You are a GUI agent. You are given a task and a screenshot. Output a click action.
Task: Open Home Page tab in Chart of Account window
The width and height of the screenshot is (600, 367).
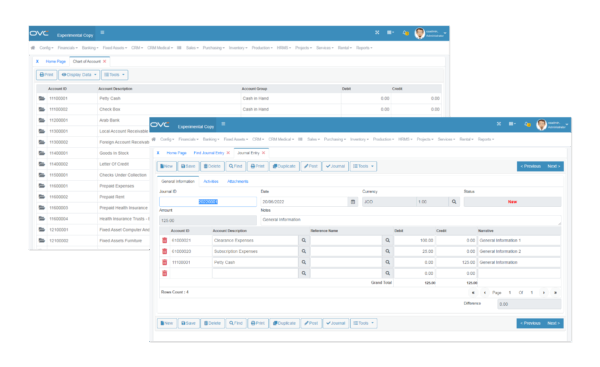(56, 61)
